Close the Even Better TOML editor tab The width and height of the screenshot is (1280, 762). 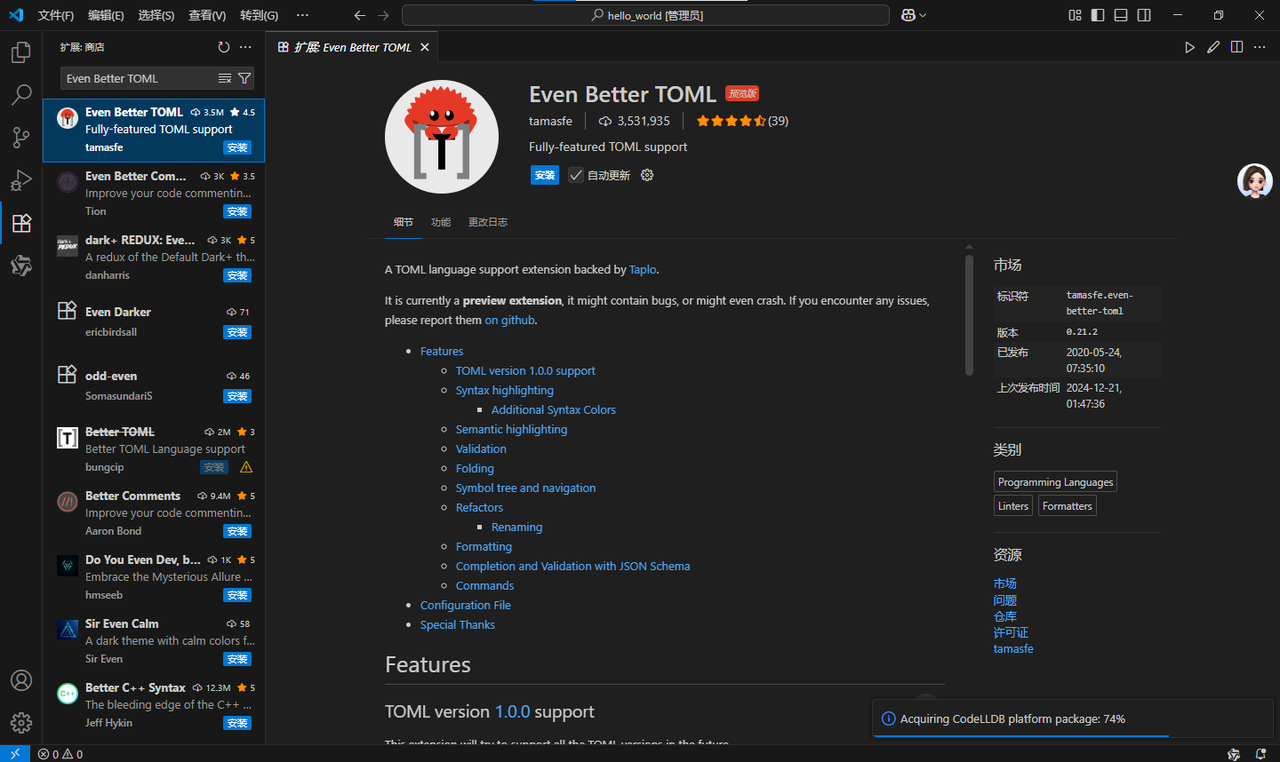click(x=425, y=47)
